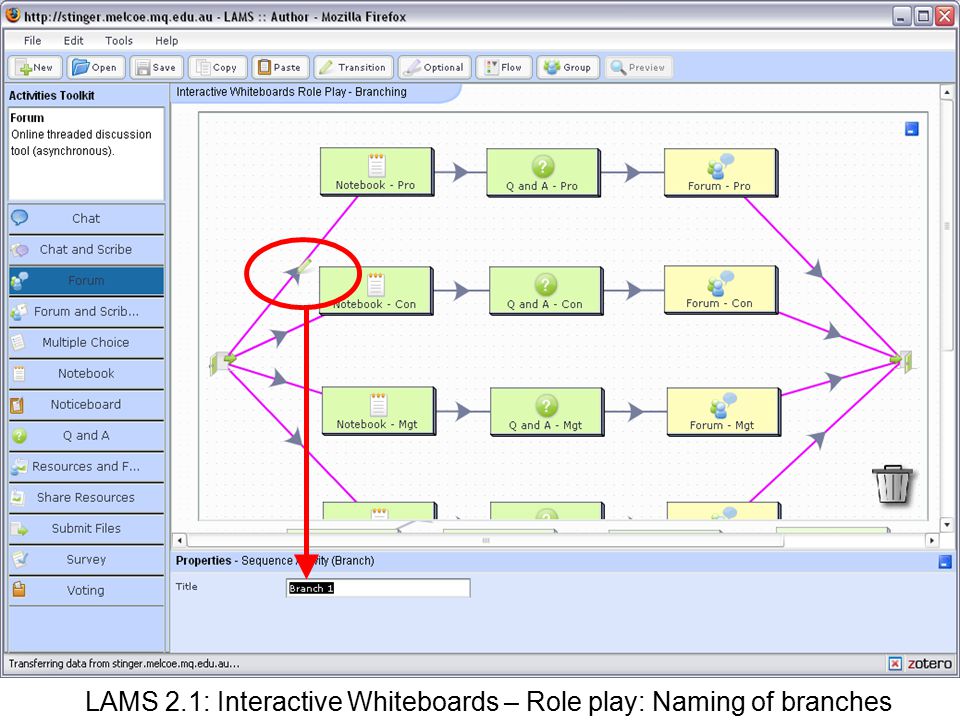Select the Q and A - Mgt activity
Viewport: 960px width, 720px height.
tap(547, 411)
